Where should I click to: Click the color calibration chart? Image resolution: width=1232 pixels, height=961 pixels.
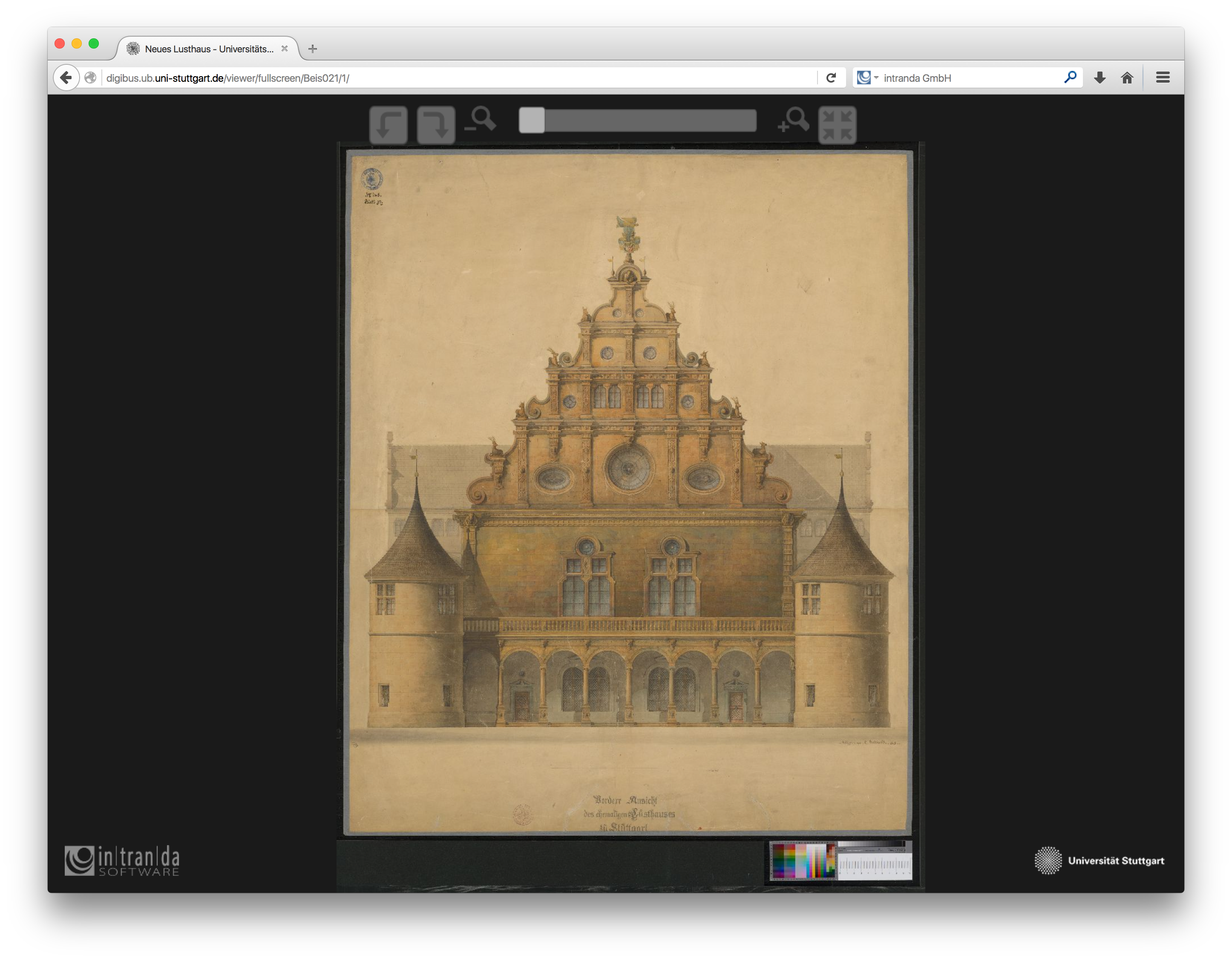(803, 860)
